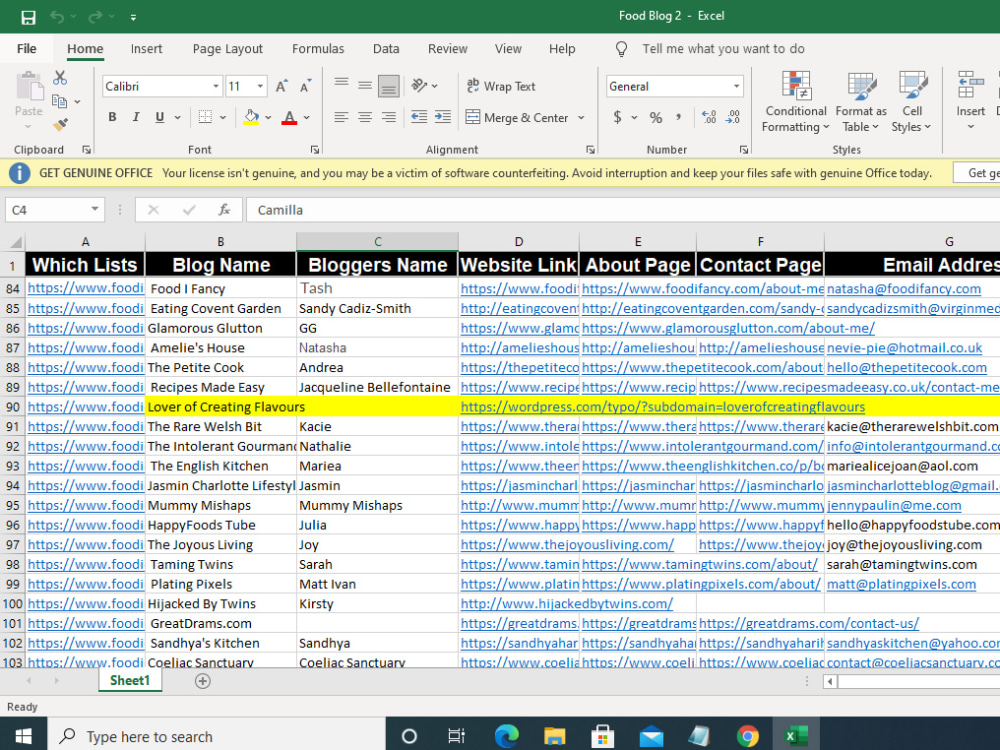Open Chrome from the Windows taskbar
The image size is (1000, 750).
click(747, 736)
